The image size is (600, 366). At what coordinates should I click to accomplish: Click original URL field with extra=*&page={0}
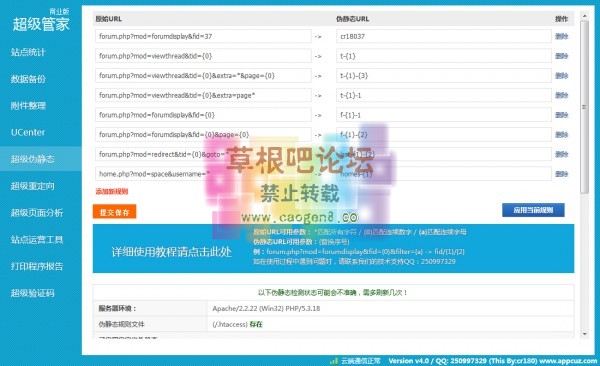(x=203, y=76)
